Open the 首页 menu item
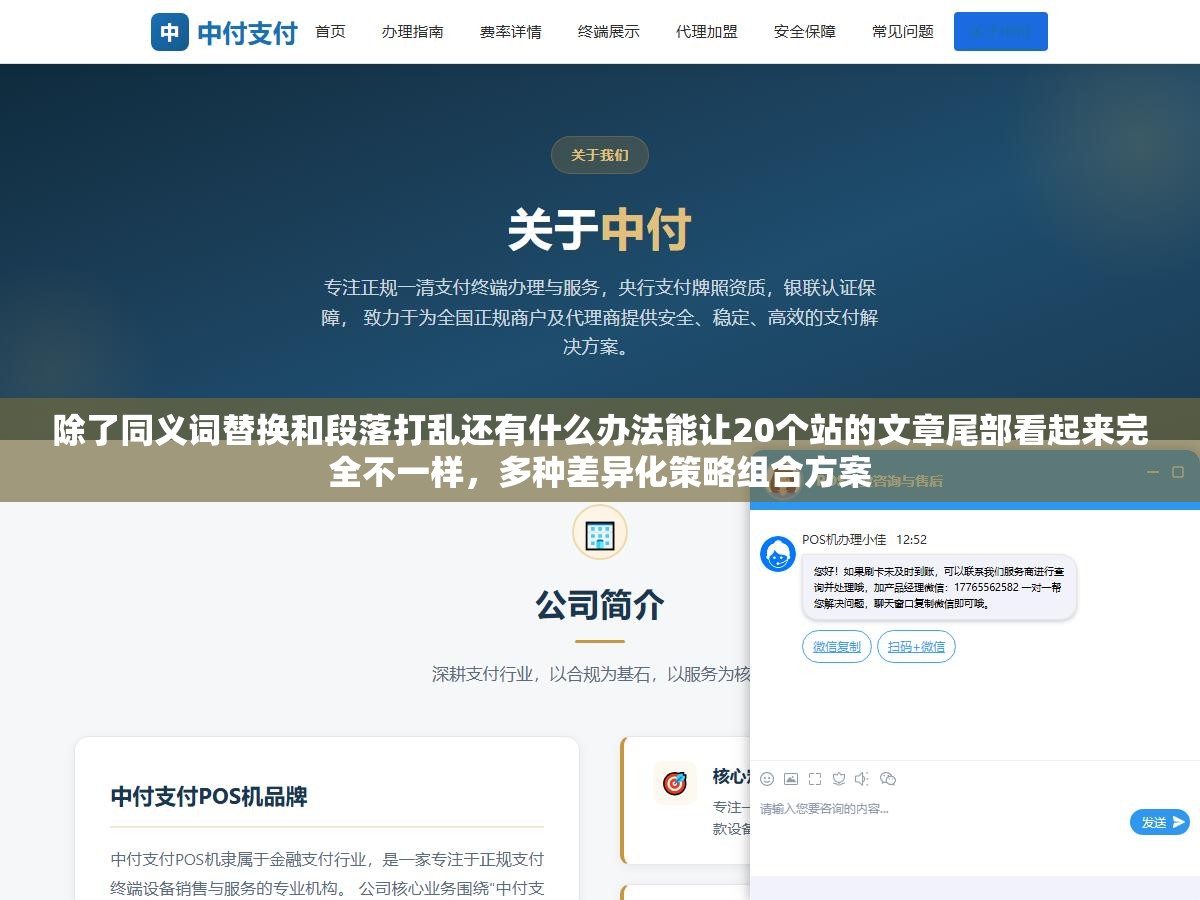Viewport: 1200px width, 900px height. click(x=331, y=32)
